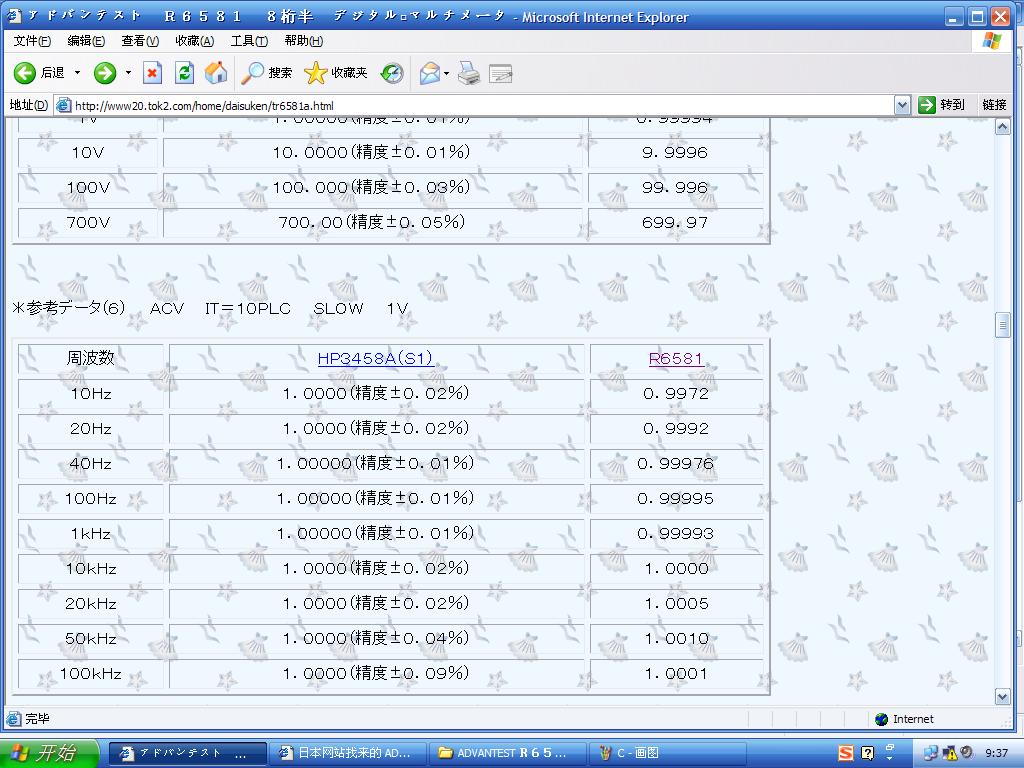Viewport: 1024px width, 768px height.
Task: Open ADVANTEST R65 folder taskbar window
Action: [x=507, y=753]
